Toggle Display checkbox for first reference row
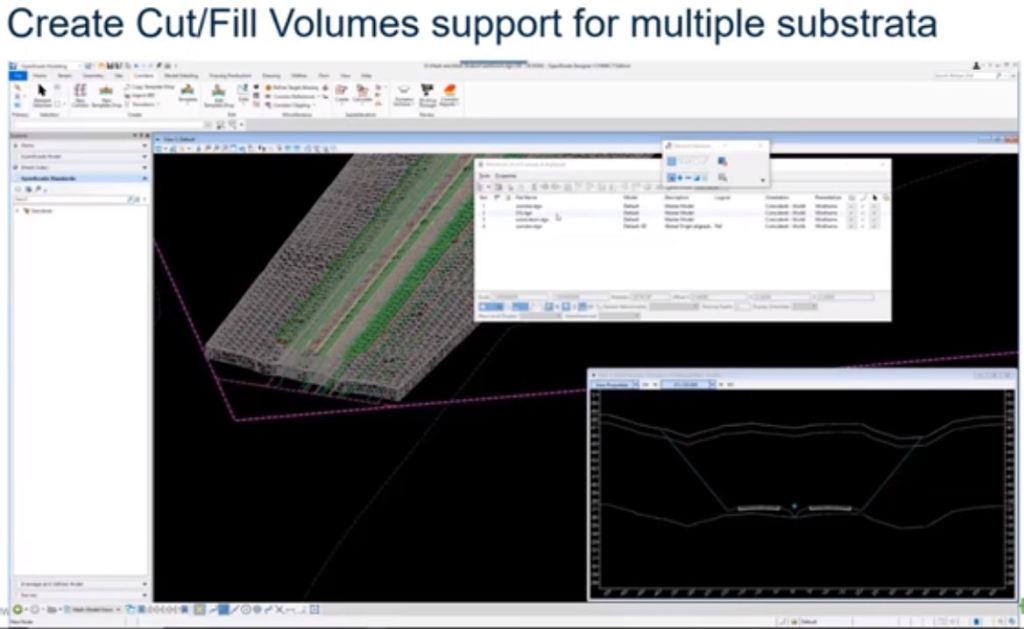Screen dimensions: 1024x629 tap(851, 207)
